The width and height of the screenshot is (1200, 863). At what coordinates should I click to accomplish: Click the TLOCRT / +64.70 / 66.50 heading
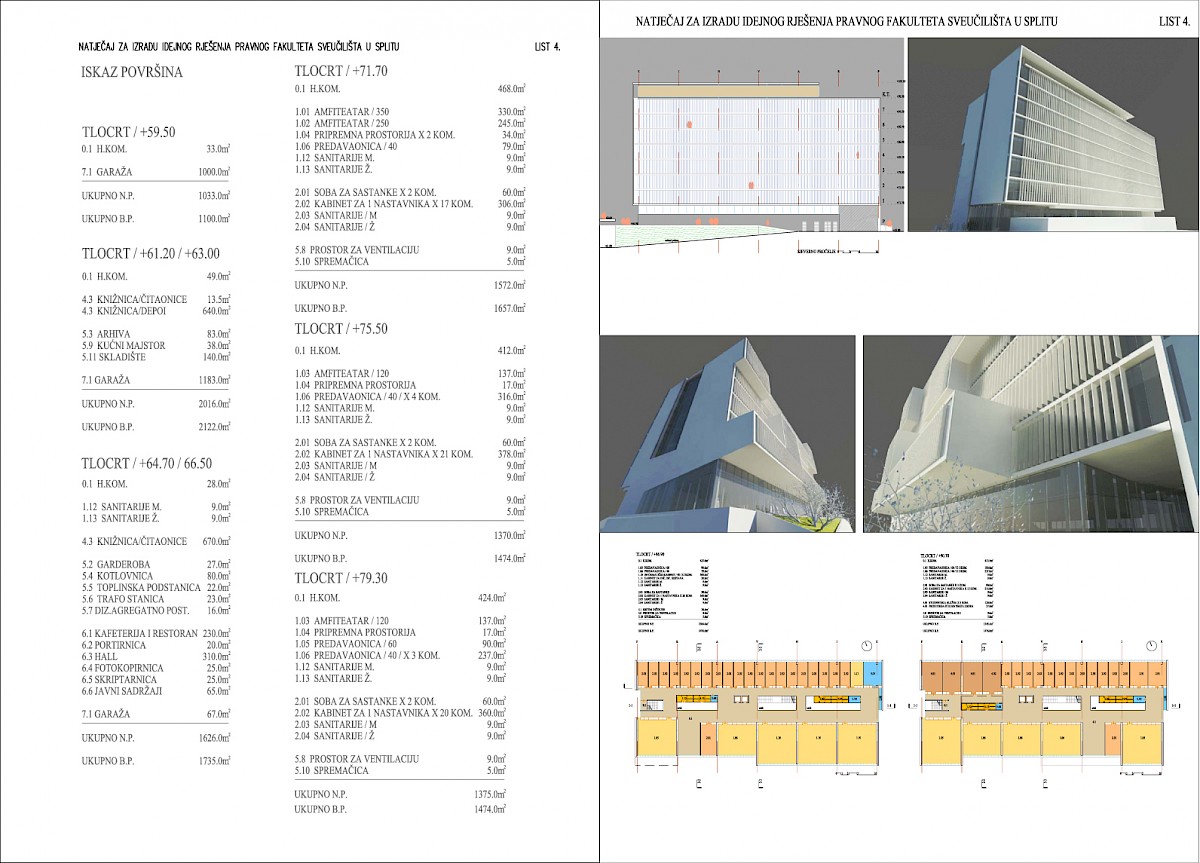(x=147, y=463)
